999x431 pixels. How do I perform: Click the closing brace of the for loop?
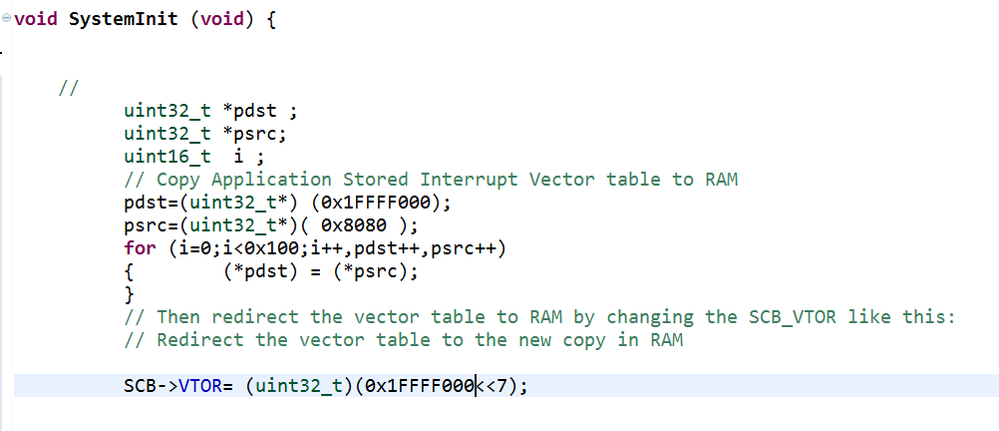[129, 295]
